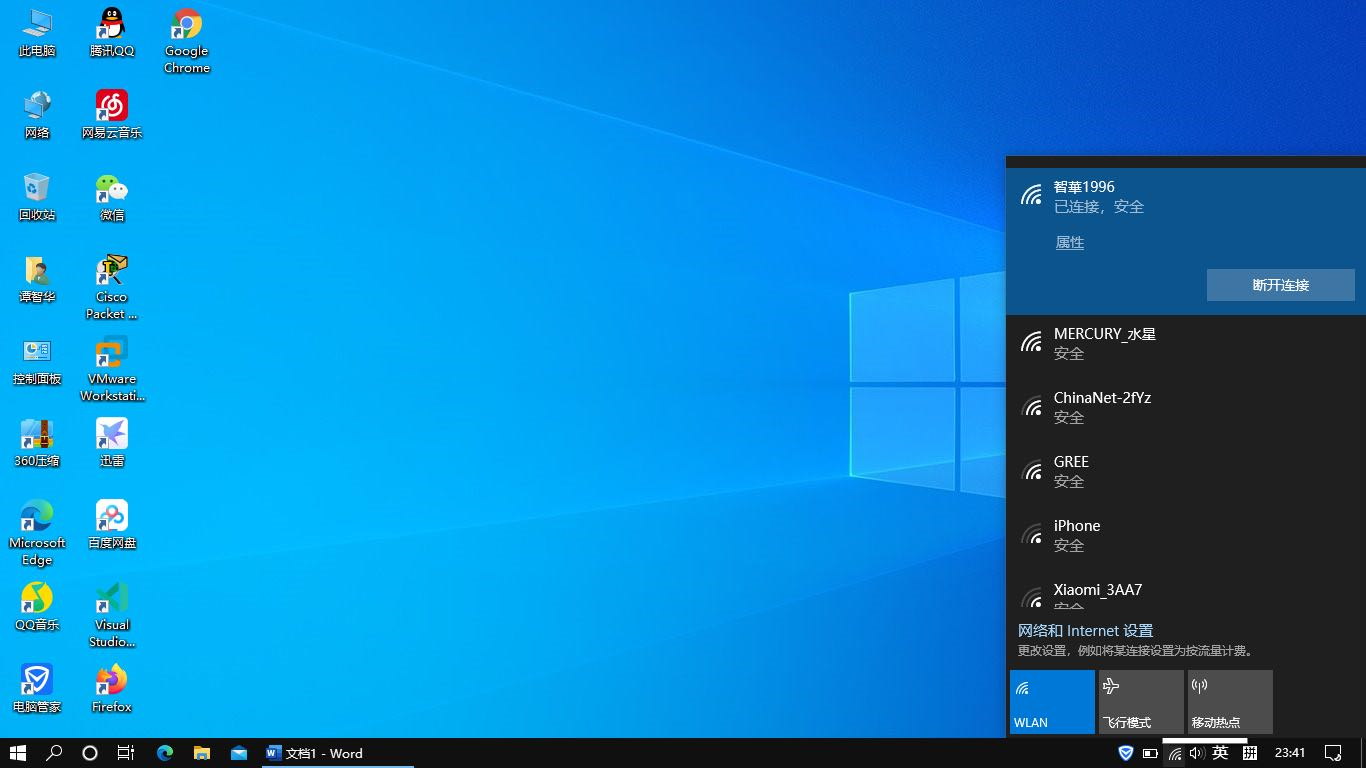The height and width of the screenshot is (768, 1366).
Task: Switch to 文档1 - Word window
Action: point(338,753)
